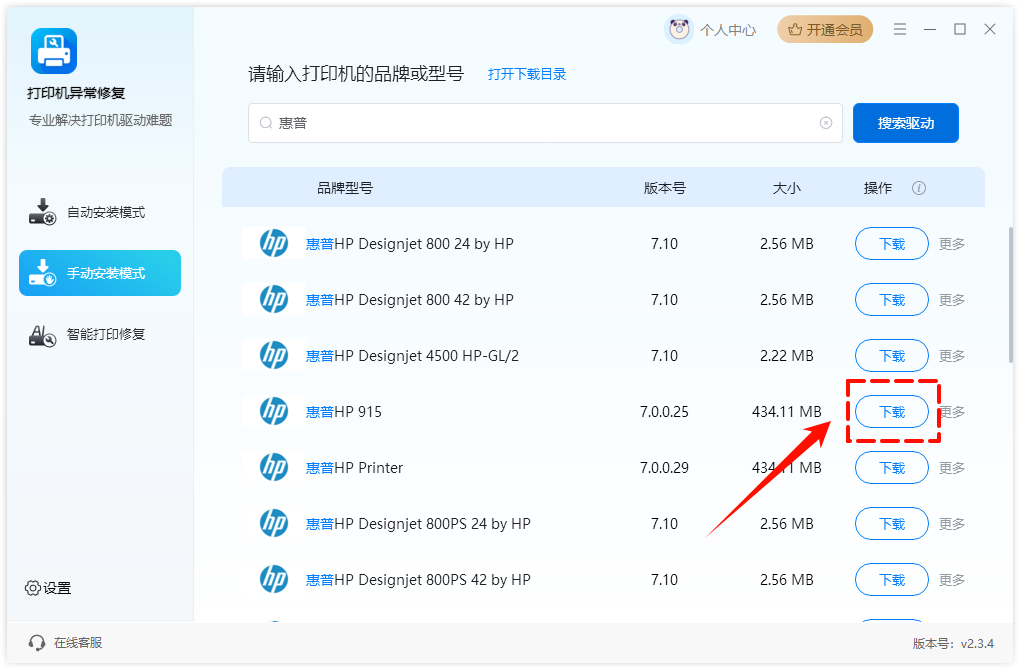The width and height of the screenshot is (1020, 670).
Task: Click HP logo for Designjet 800 42
Action: [274, 299]
